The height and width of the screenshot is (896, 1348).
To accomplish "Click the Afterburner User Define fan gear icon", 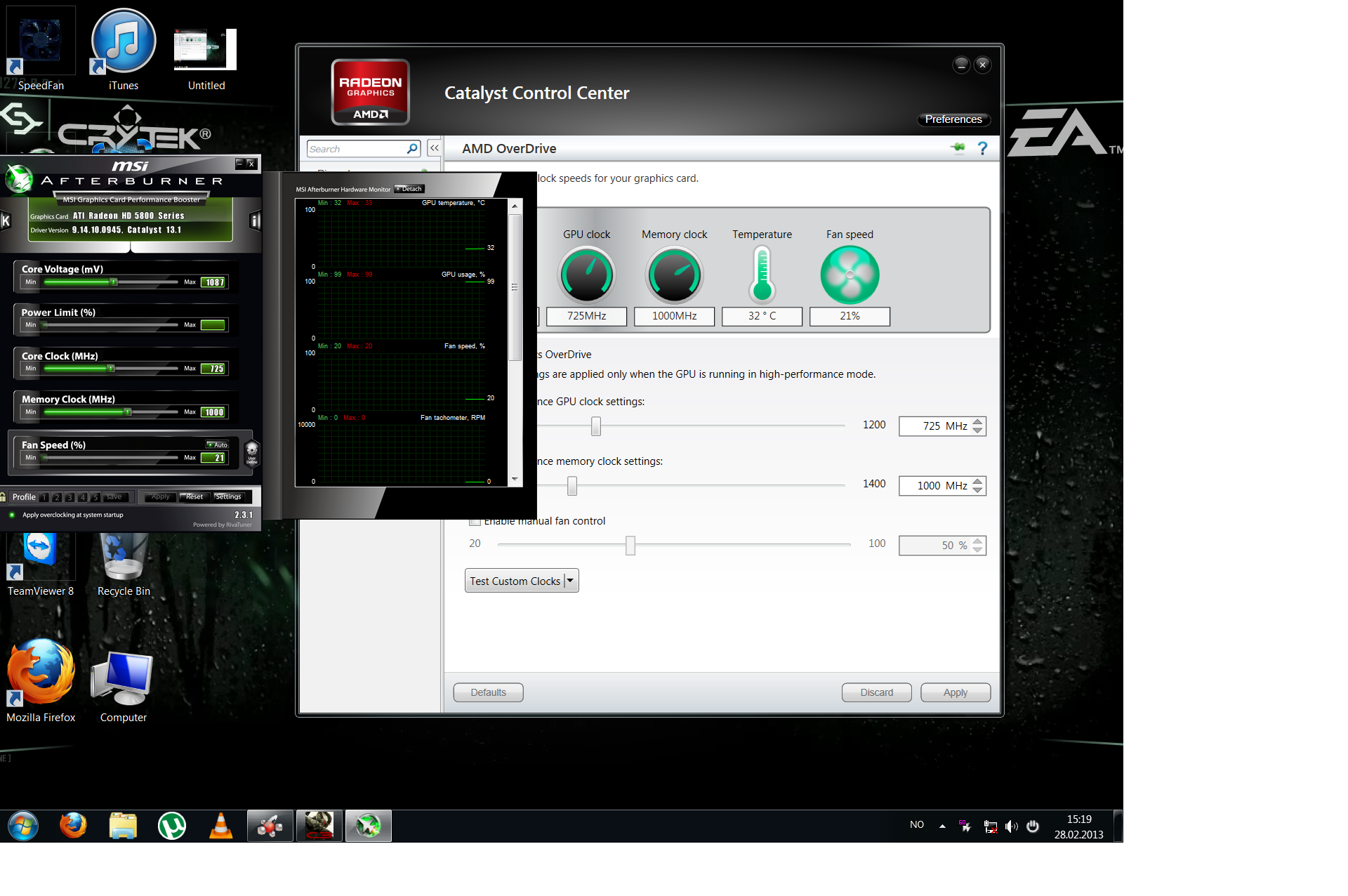I will 252,452.
